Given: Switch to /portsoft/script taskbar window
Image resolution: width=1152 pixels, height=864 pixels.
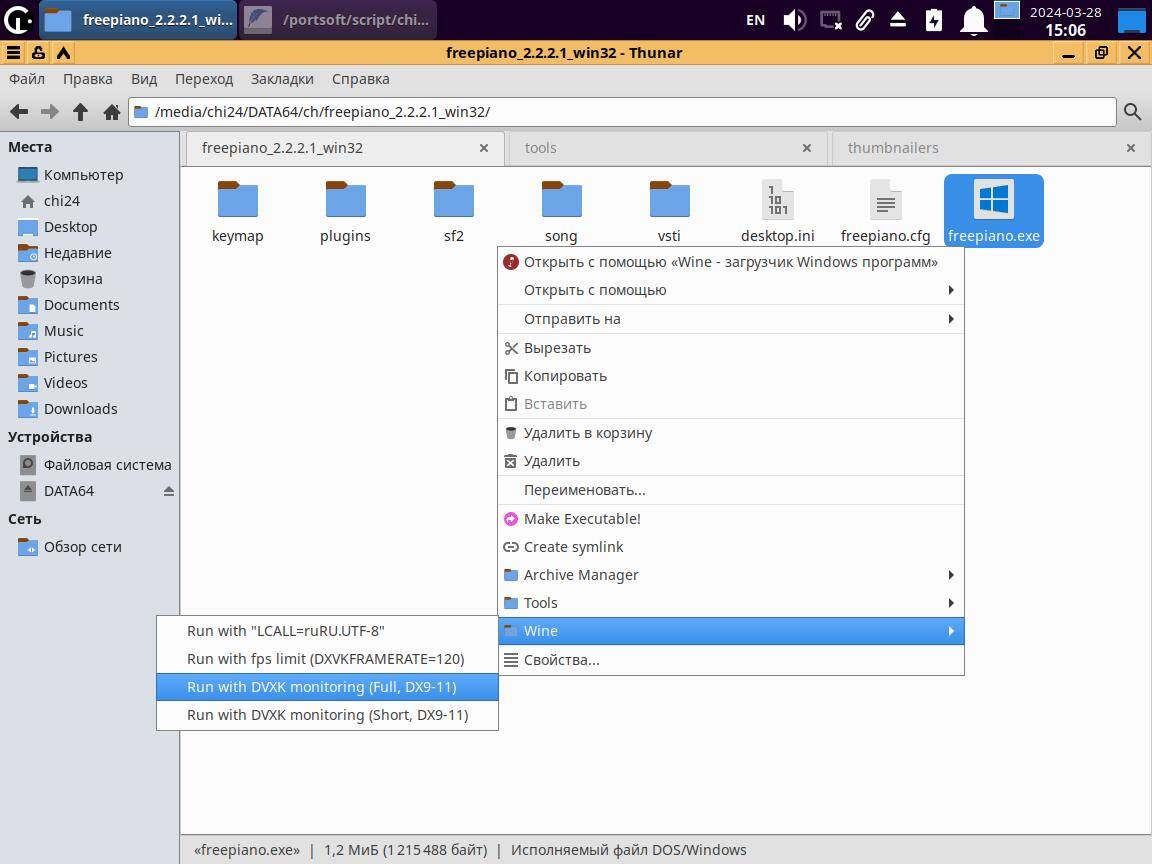Looking at the screenshot, I should (338, 20).
